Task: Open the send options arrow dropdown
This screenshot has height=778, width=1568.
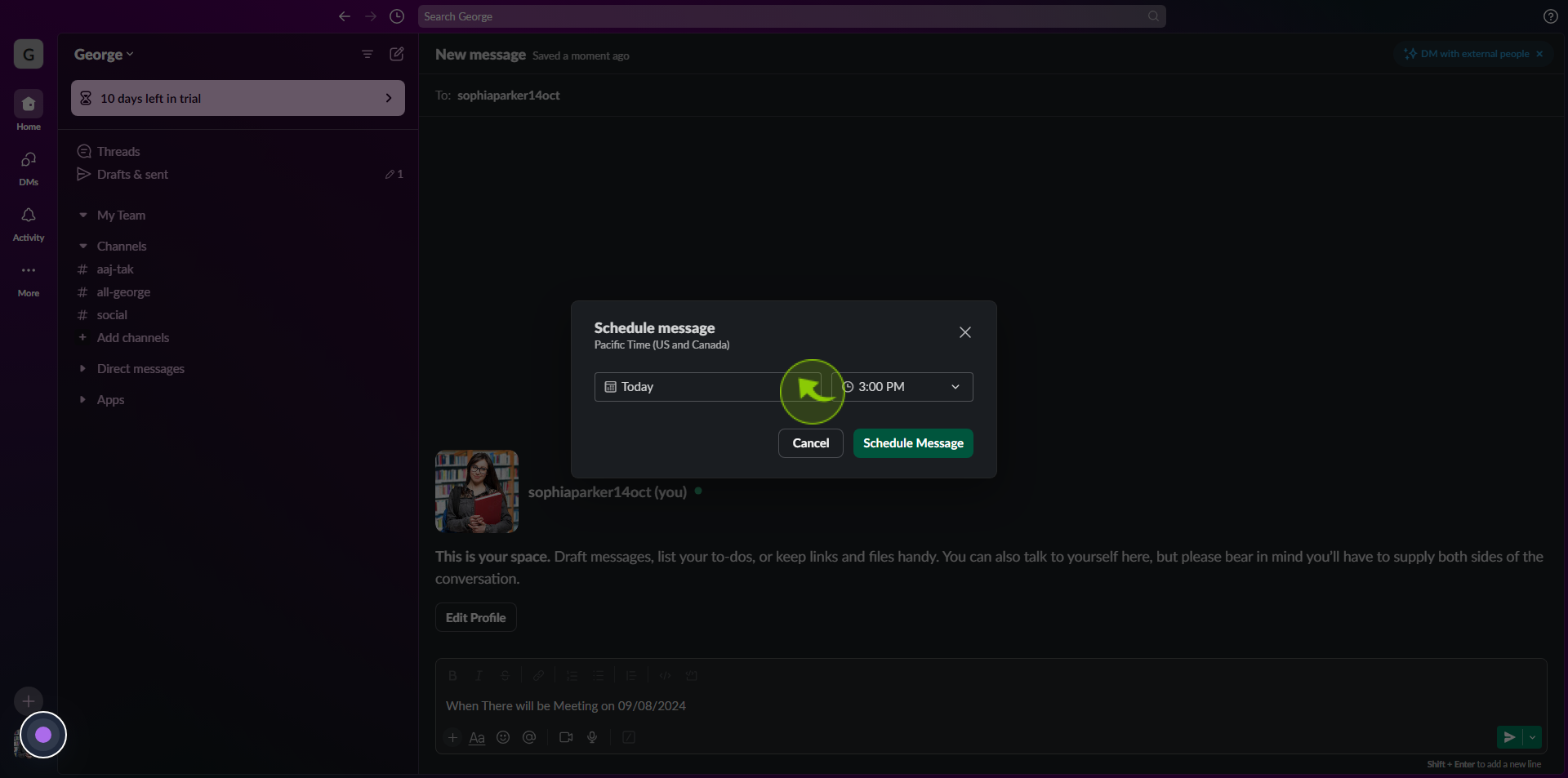Action: pos(1532,738)
